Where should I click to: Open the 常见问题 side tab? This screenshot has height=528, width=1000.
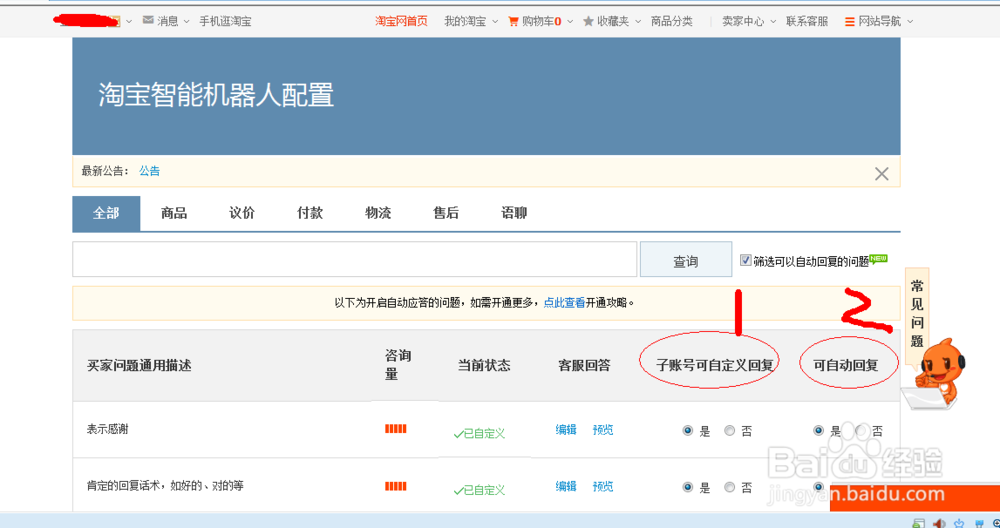coord(917,313)
